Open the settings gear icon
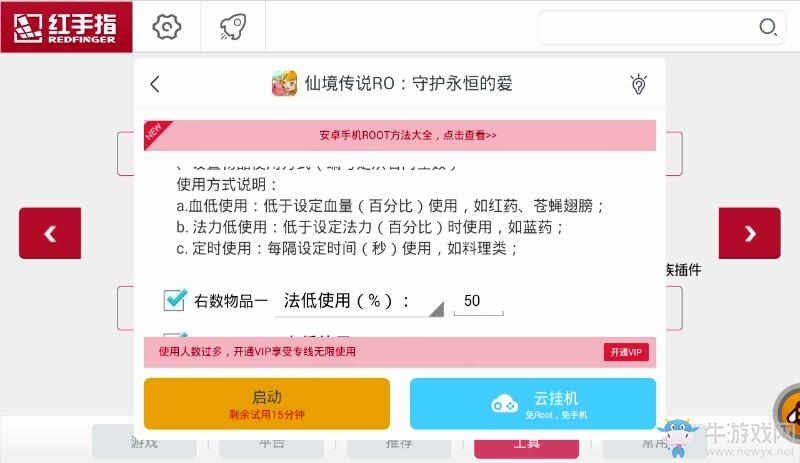The width and height of the screenshot is (800, 463). tap(167, 27)
